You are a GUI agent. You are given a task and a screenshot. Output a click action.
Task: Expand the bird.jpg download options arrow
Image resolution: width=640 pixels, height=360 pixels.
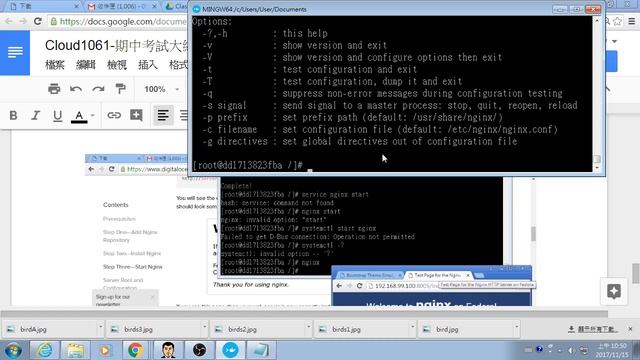click(x=517, y=327)
